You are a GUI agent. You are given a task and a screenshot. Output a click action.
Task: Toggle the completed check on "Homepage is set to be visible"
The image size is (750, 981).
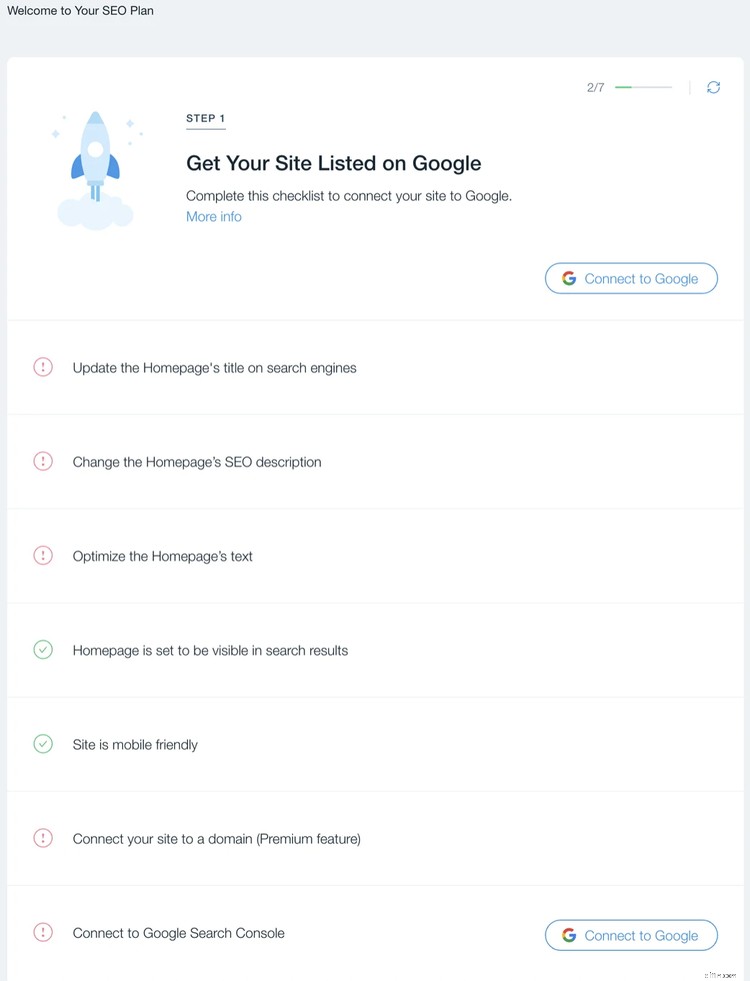tap(43, 650)
